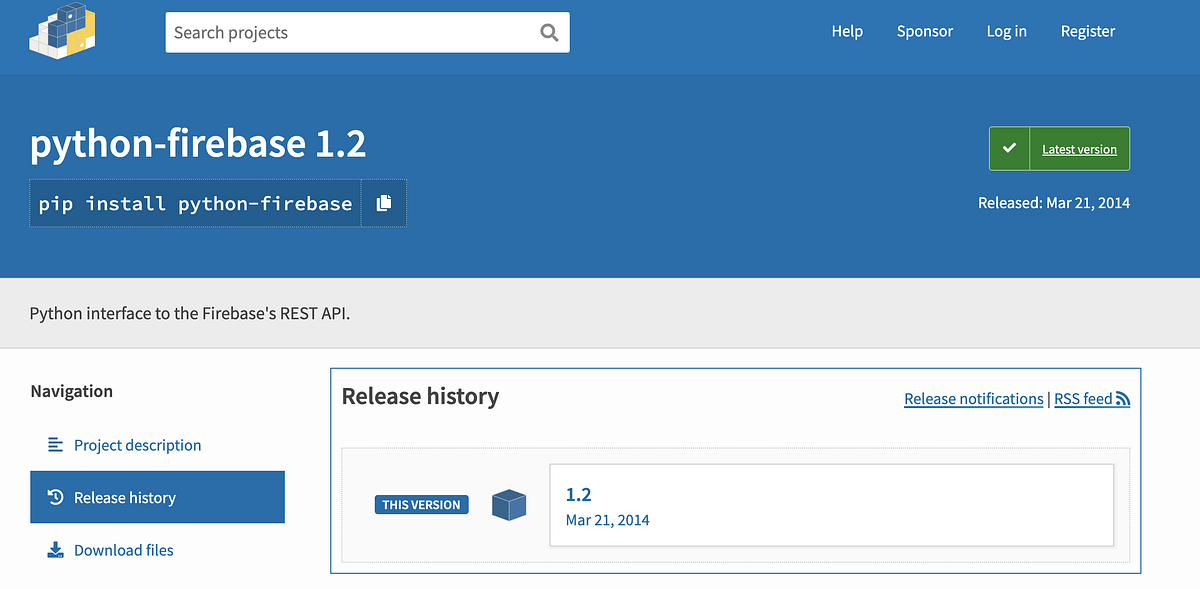Click the search magnifier icon
Screen dimensions: 1200x589
pyautogui.click(x=548, y=32)
